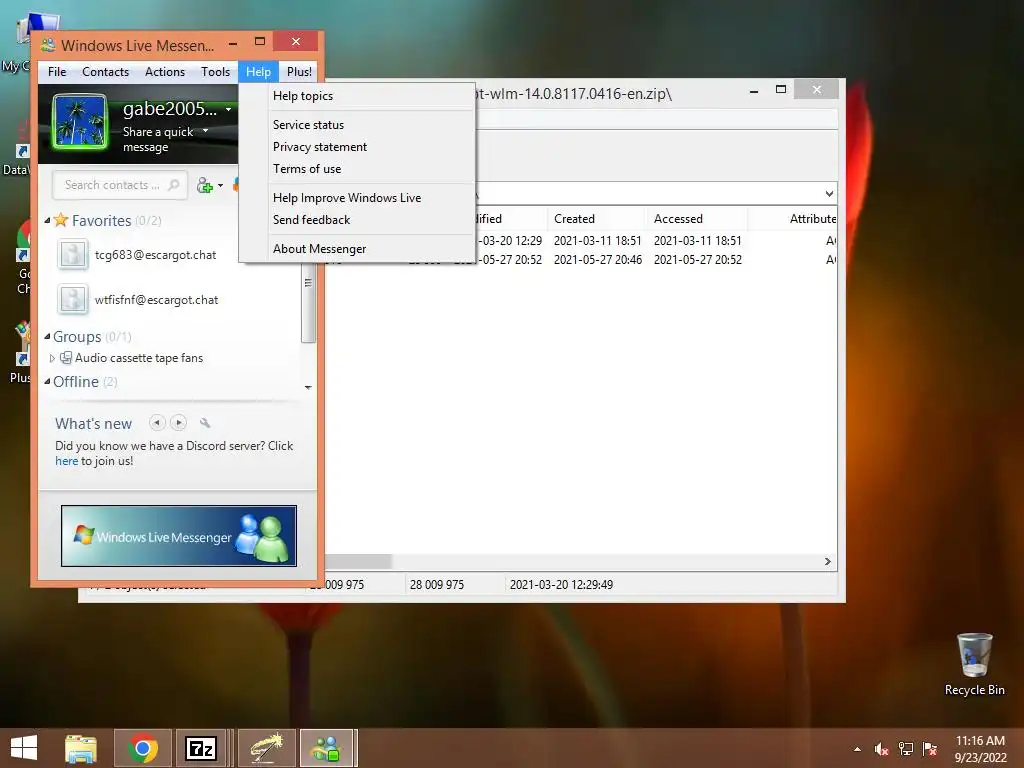
Task: Click the network tray icon
Action: pyautogui.click(x=906, y=749)
